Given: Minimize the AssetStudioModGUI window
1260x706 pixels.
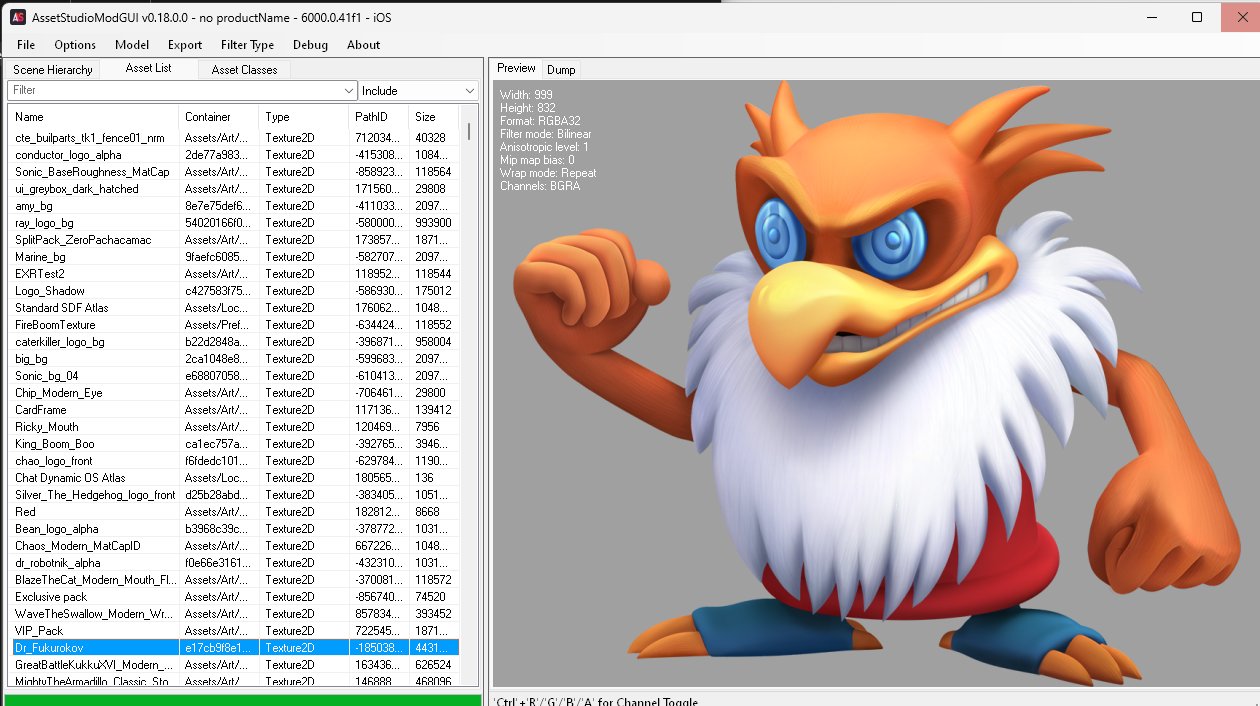Looking at the screenshot, I should pos(1151,17).
